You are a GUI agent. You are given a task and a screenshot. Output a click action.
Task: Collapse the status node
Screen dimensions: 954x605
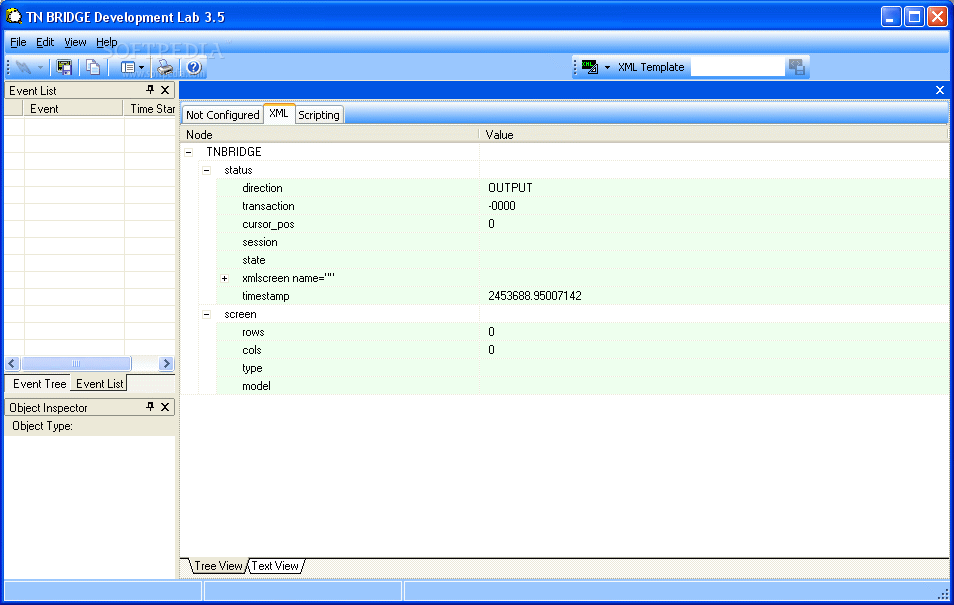tap(206, 170)
